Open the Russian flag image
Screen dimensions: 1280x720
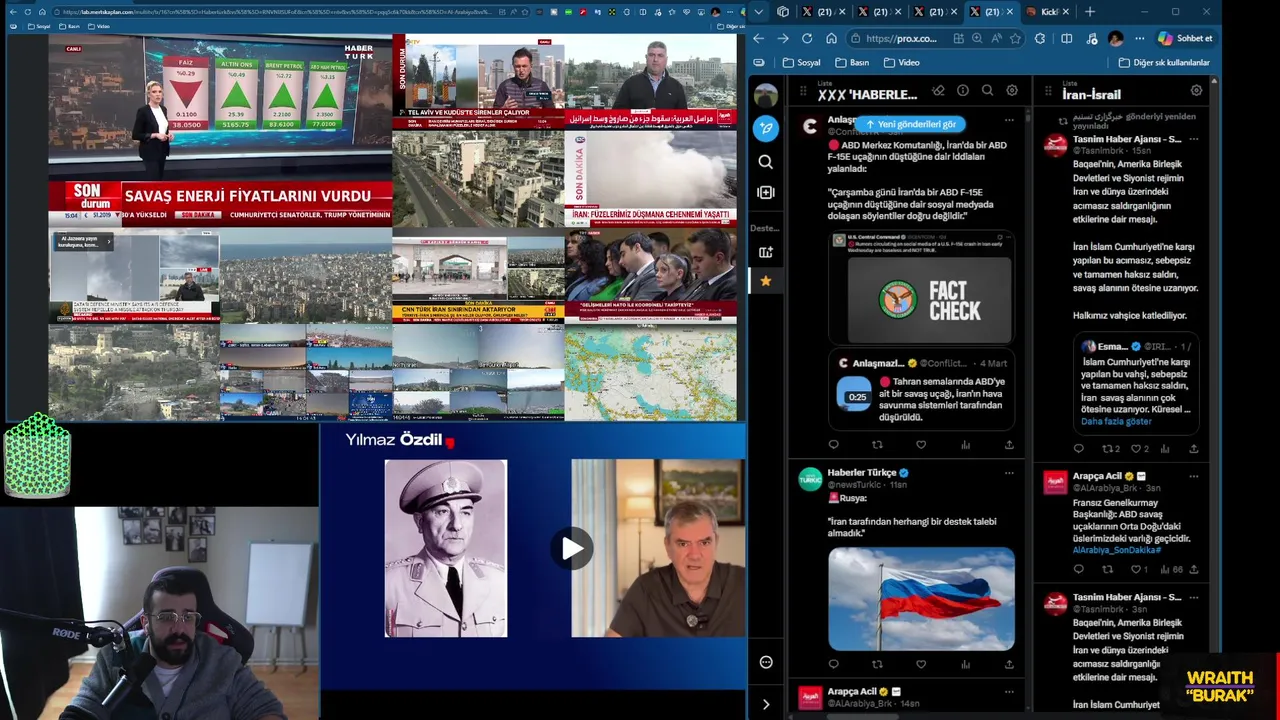click(x=921, y=598)
